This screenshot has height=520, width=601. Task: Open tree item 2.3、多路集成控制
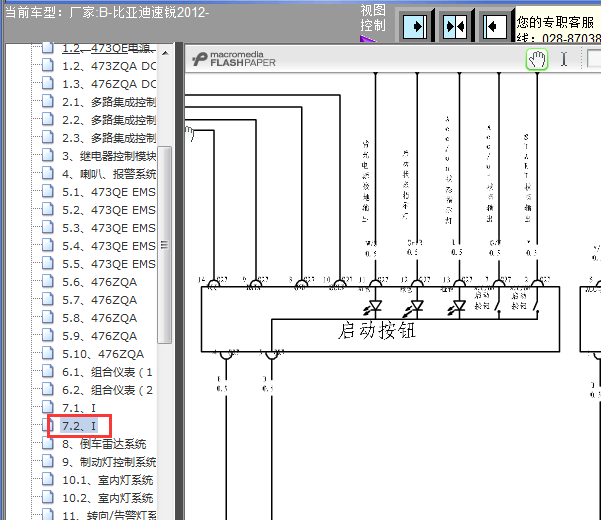pos(109,138)
